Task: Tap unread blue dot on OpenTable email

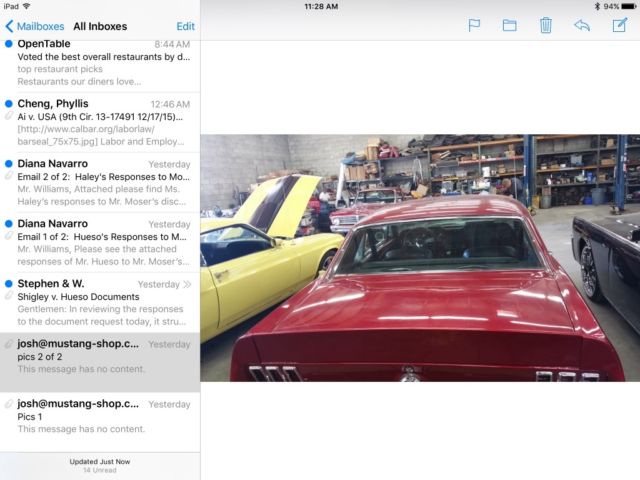Action: point(9,44)
